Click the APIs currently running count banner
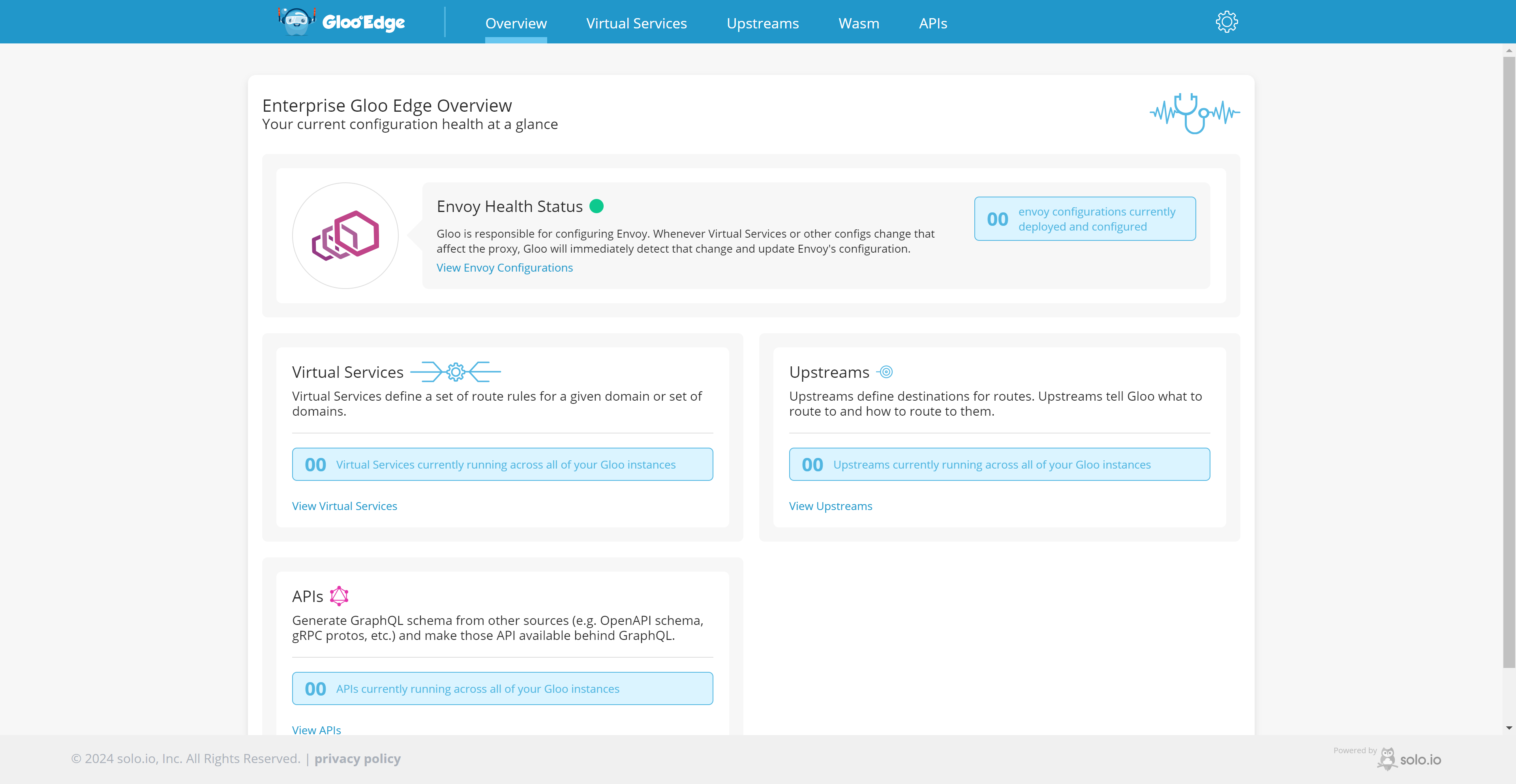This screenshot has height=784, width=1516. pyautogui.click(x=503, y=688)
